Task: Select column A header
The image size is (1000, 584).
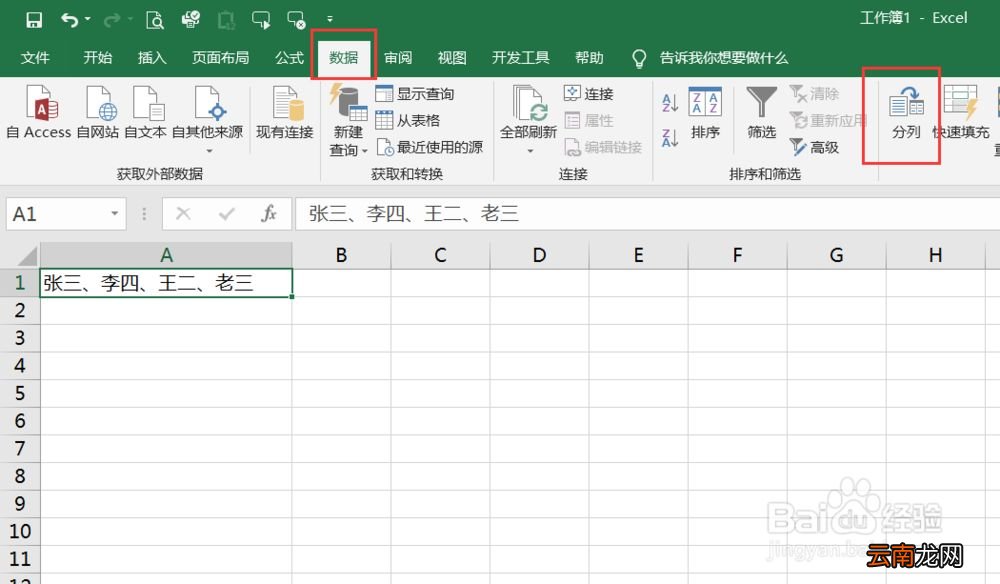Action: point(166,255)
